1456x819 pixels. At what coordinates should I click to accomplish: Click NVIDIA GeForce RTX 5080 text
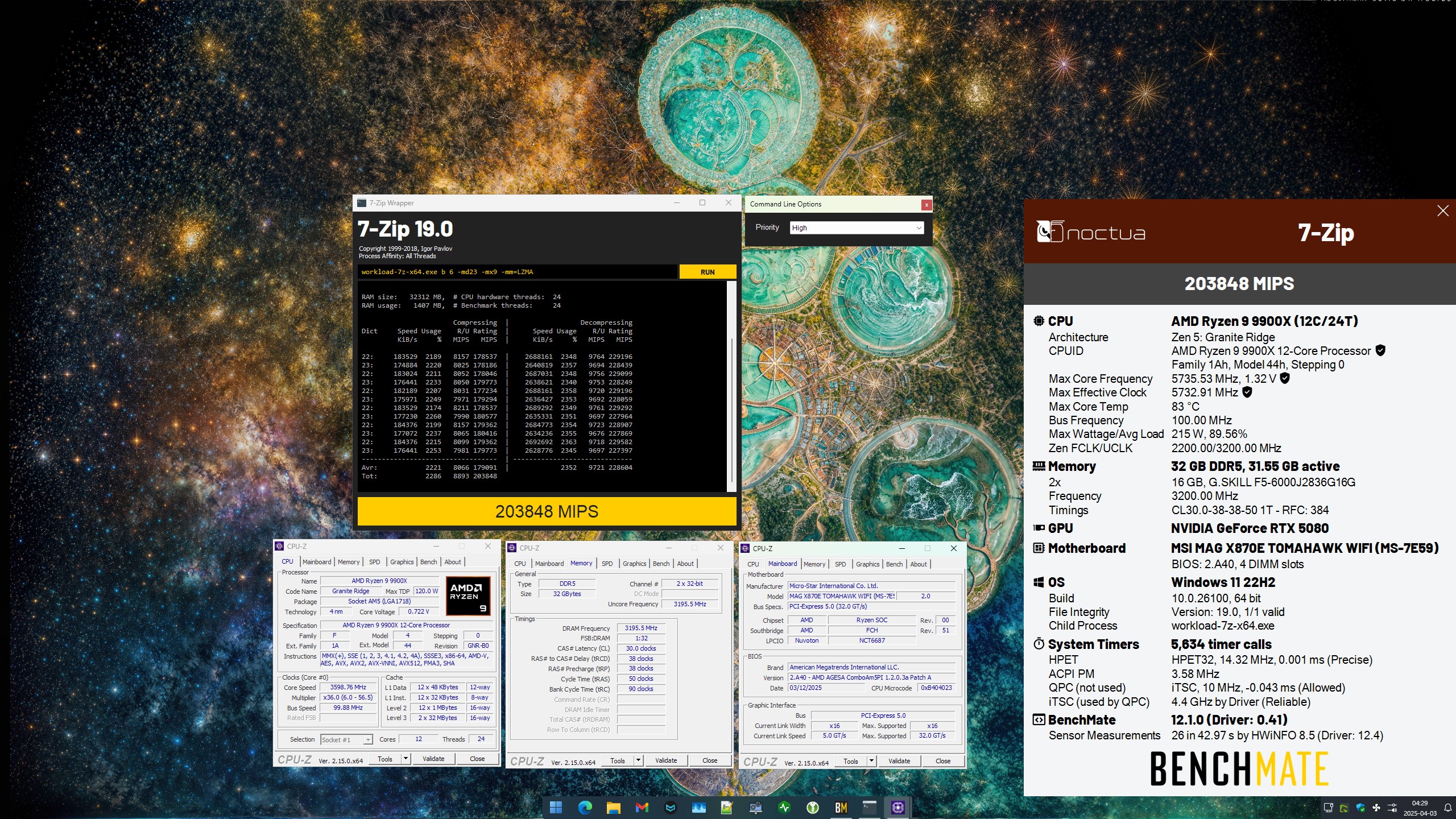coord(1250,528)
